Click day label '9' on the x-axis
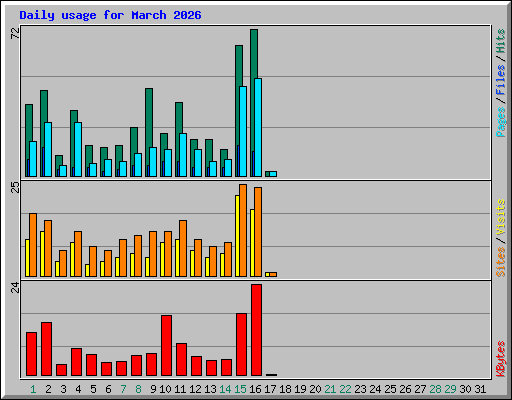Screen dimensions: 512x400 153,389
